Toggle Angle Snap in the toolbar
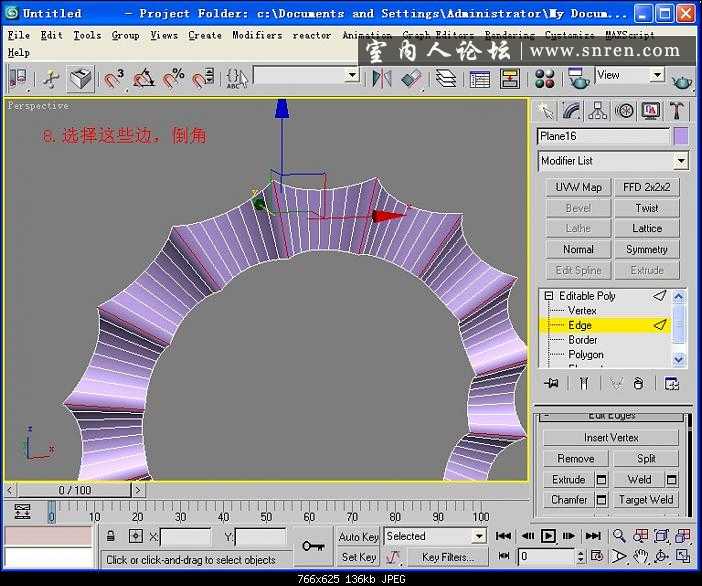The width and height of the screenshot is (702, 586). 144,78
